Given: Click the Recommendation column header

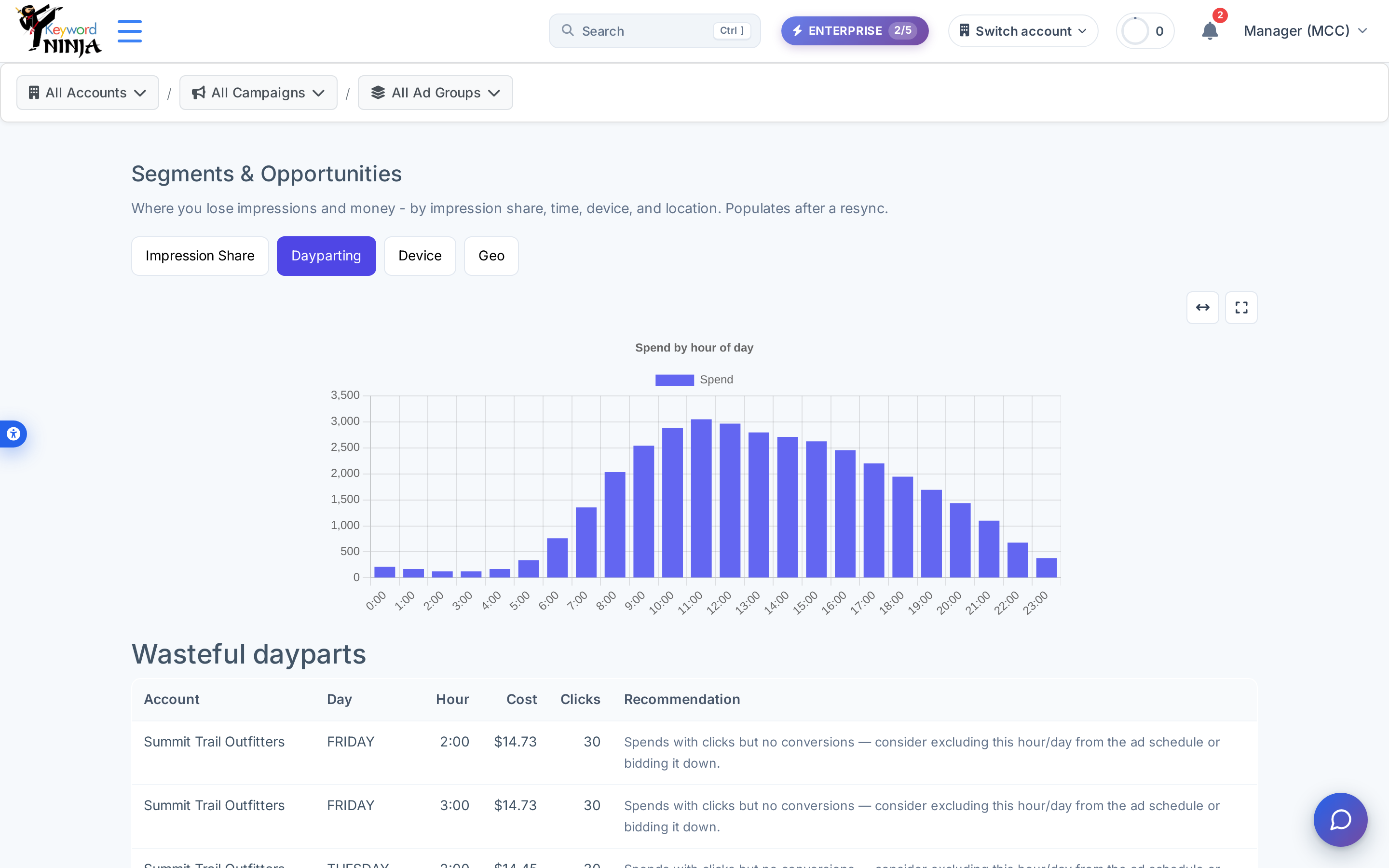Looking at the screenshot, I should click(x=682, y=699).
